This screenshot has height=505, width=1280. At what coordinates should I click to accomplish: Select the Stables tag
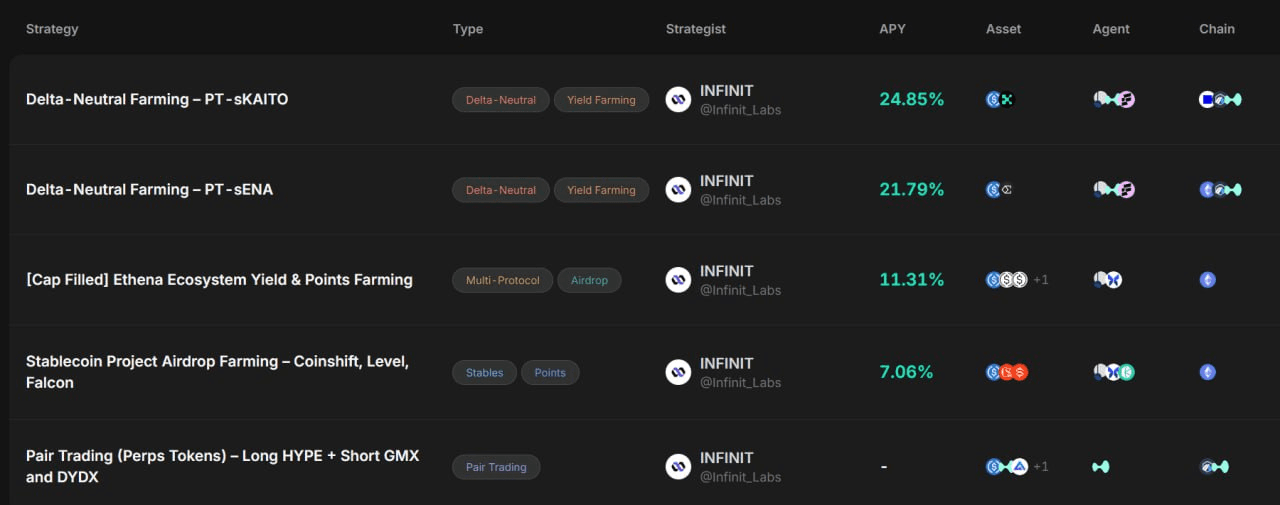tap(485, 373)
